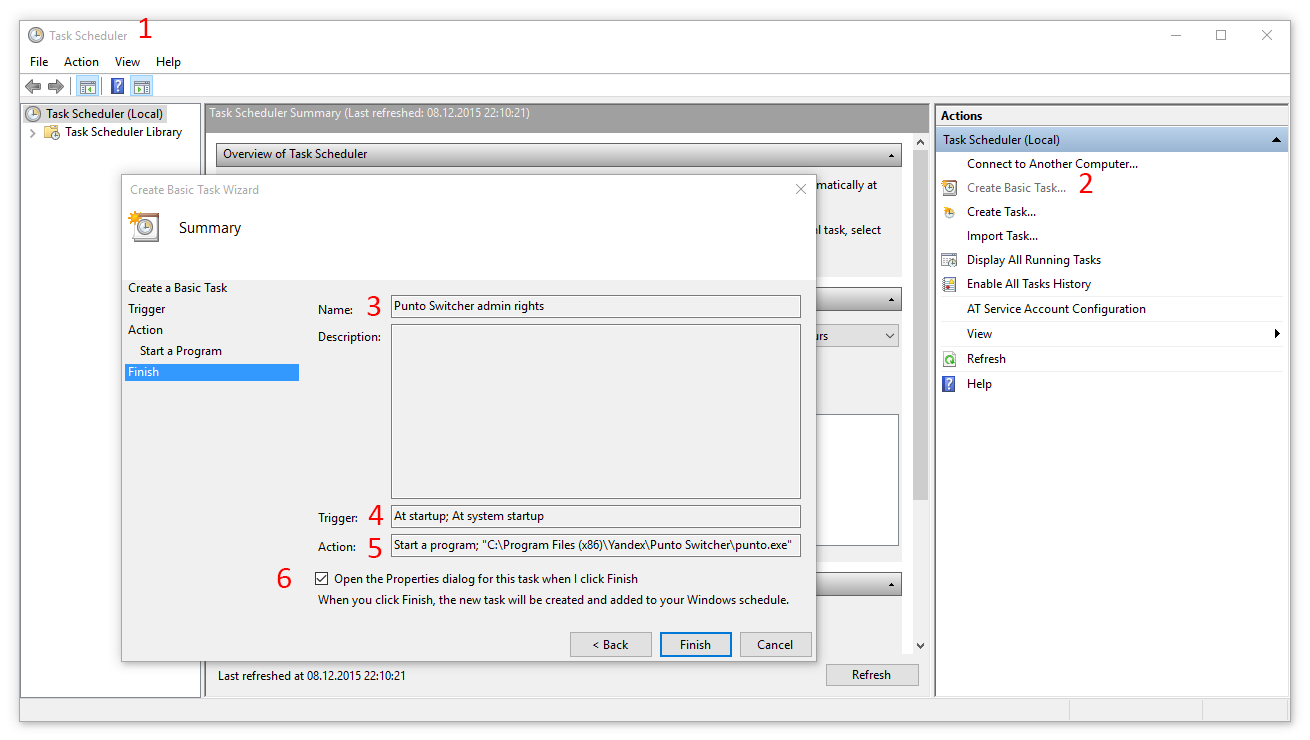Click Import Task in Actions pane
Image resolution: width=1310 pixels, height=740 pixels.
[1002, 236]
